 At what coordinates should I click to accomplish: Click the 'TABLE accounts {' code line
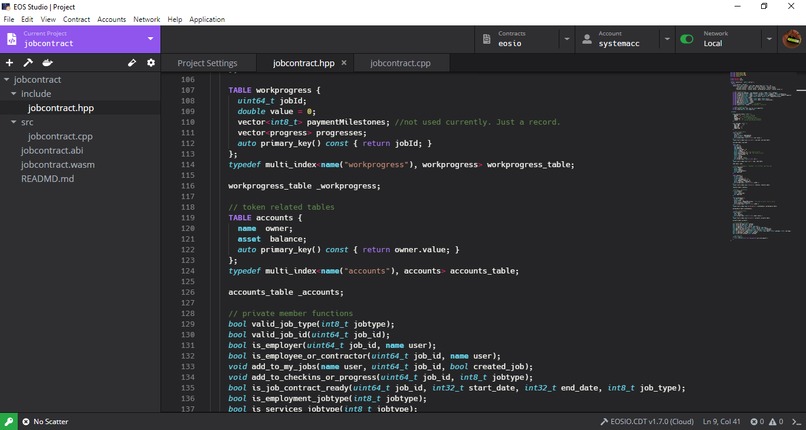[x=265, y=218]
